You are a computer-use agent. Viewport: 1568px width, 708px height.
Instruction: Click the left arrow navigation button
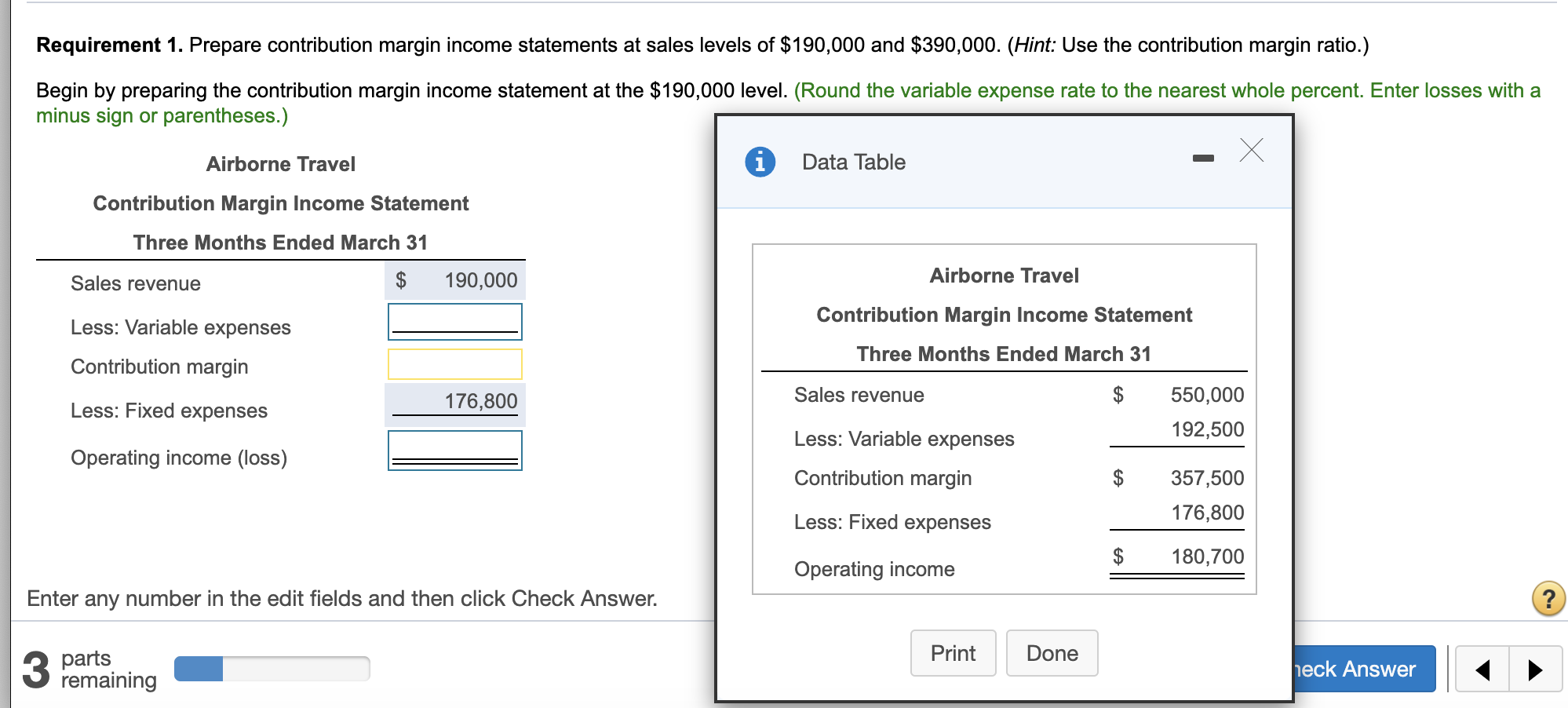pos(1484,669)
